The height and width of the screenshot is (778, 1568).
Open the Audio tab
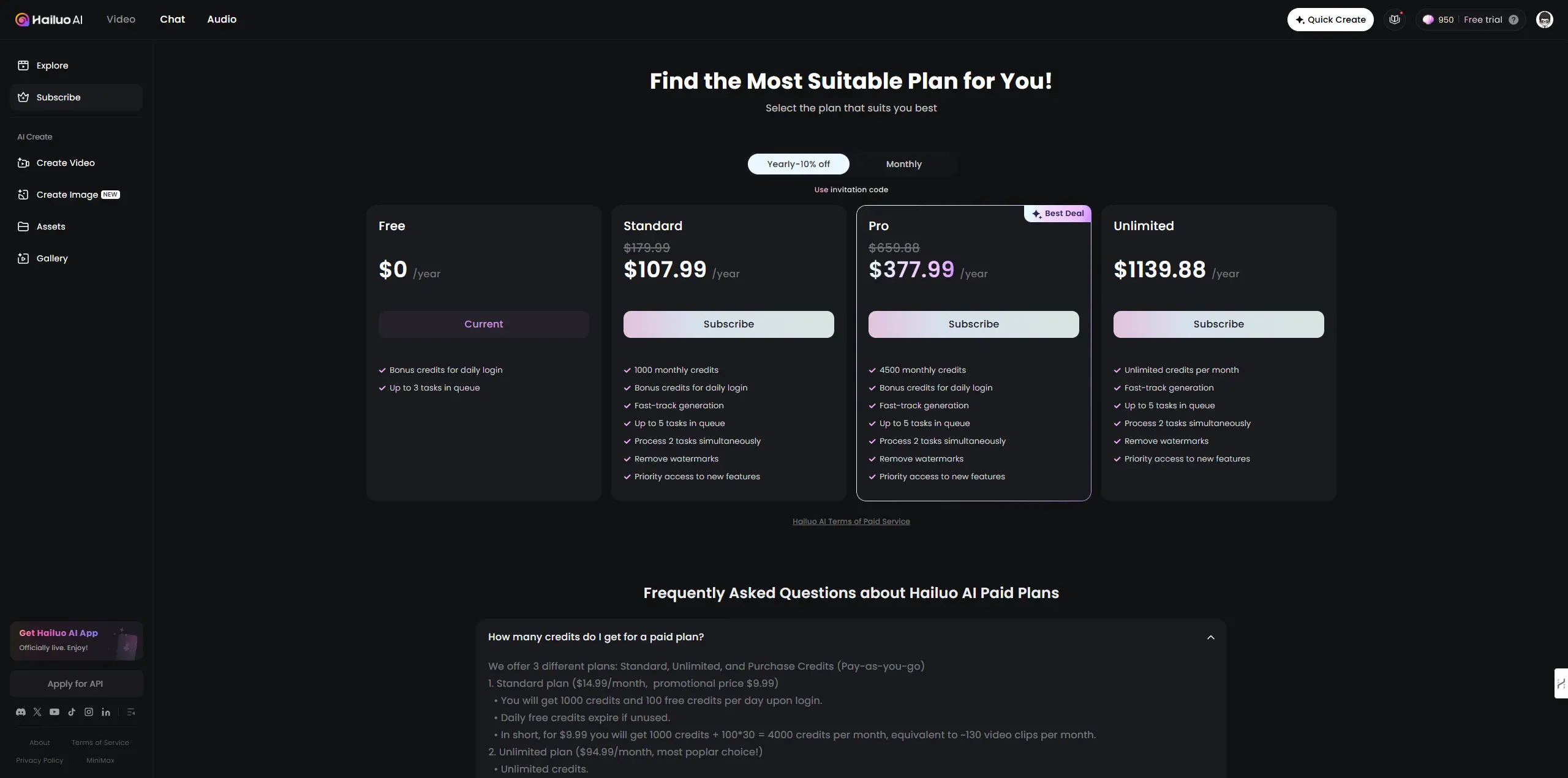[x=222, y=20]
